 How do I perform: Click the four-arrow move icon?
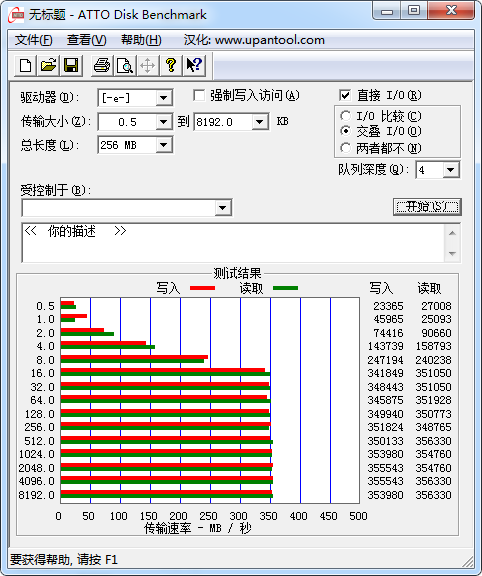click(x=148, y=66)
